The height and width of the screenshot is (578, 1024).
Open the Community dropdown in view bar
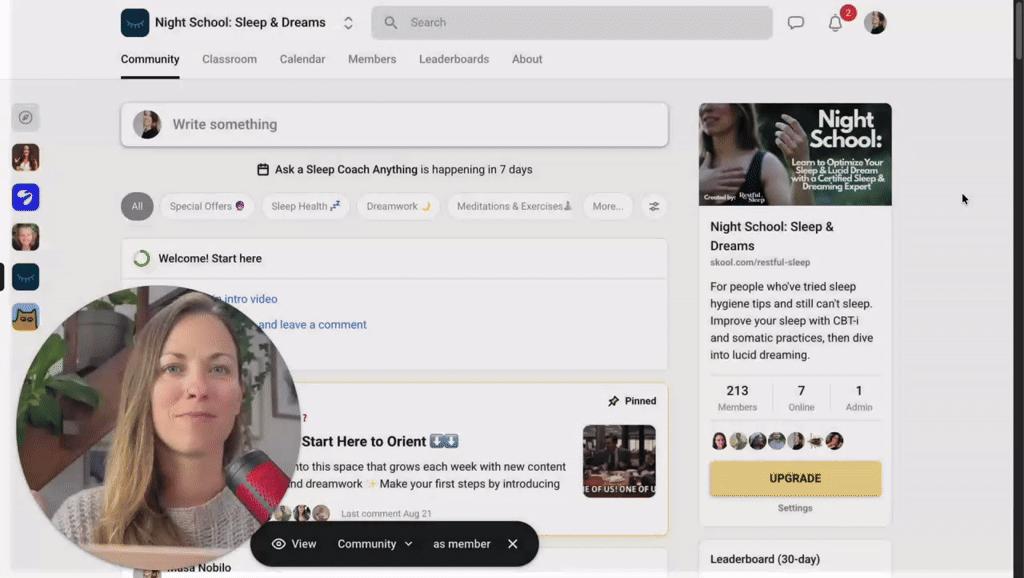pyautogui.click(x=375, y=544)
